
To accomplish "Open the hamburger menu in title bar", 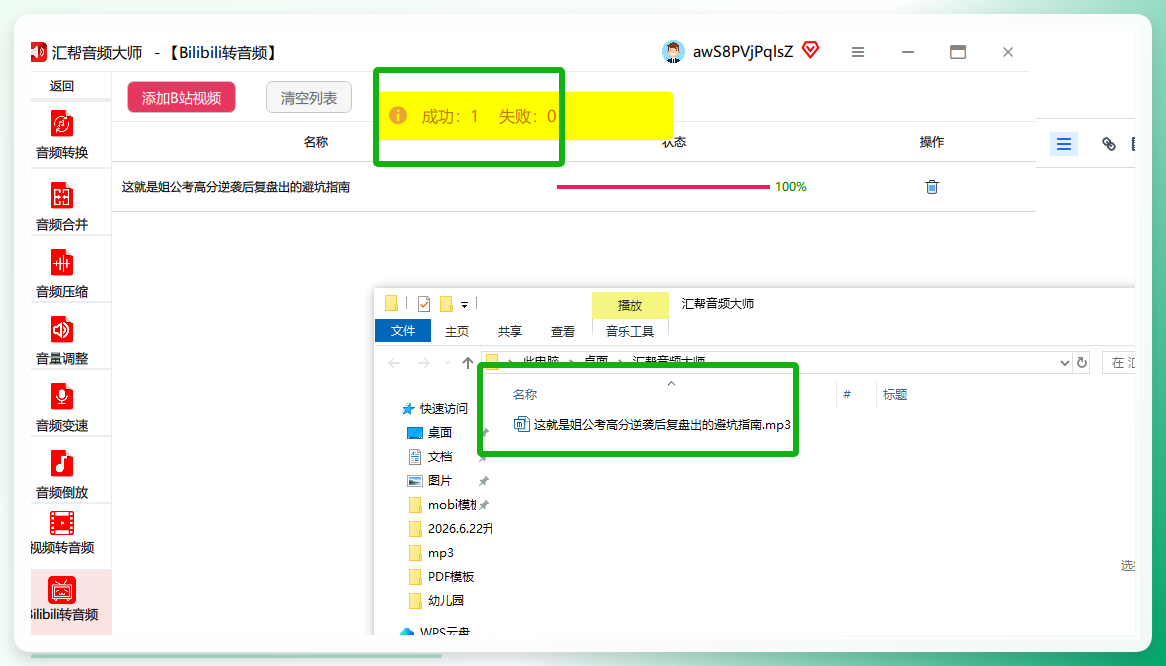I will pos(857,52).
